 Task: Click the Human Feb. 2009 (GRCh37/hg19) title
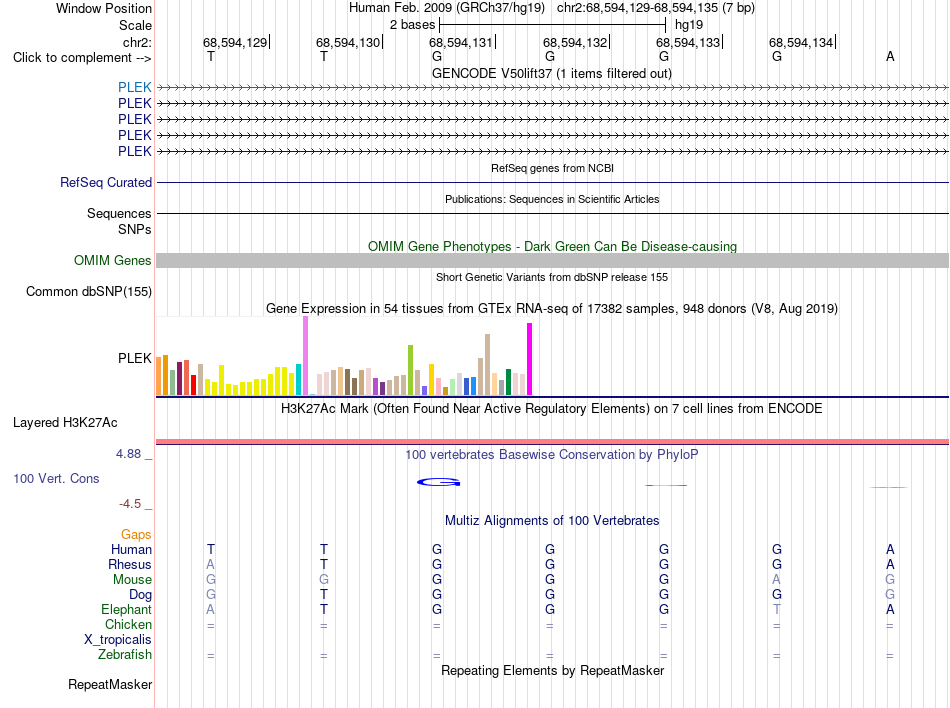coord(447,8)
